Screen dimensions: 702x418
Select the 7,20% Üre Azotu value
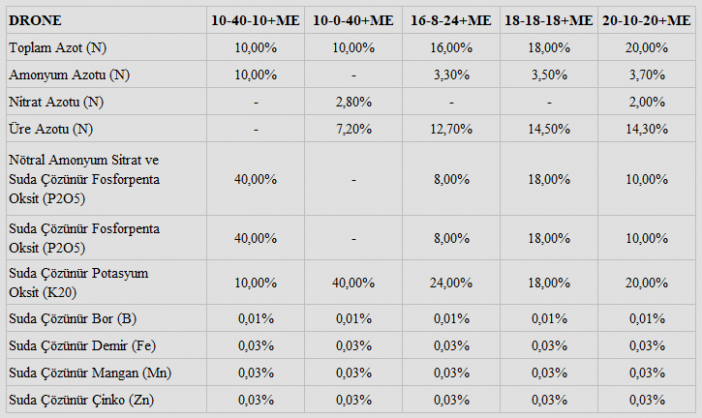(x=355, y=128)
